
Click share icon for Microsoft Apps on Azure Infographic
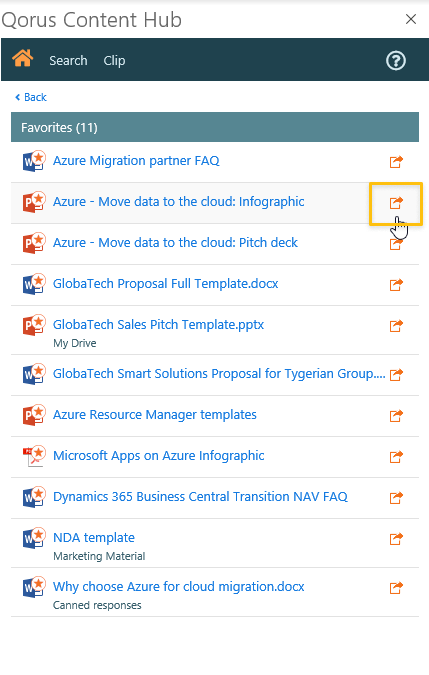396,457
